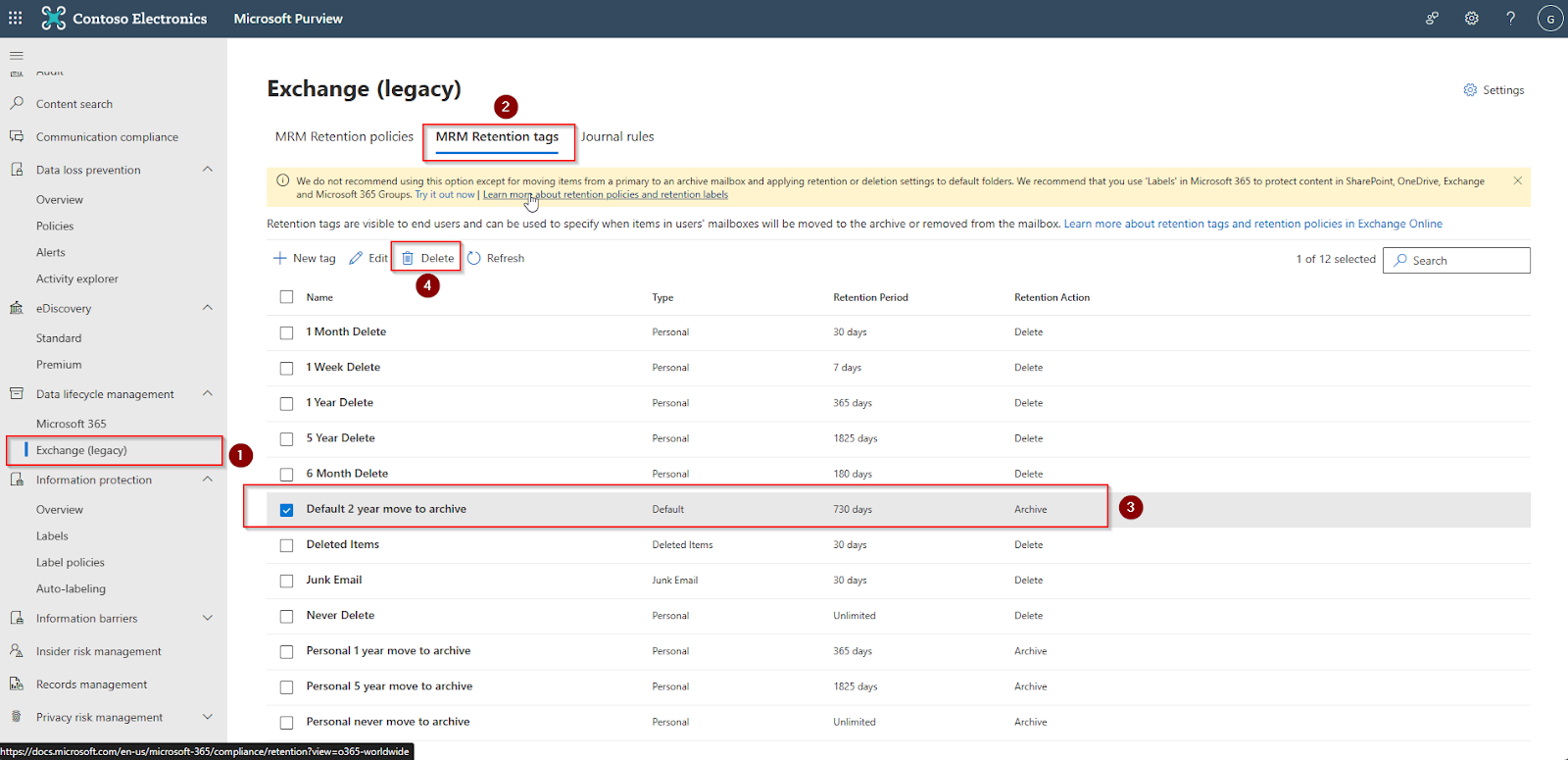Open the community feedback icon in header

tap(1432, 19)
